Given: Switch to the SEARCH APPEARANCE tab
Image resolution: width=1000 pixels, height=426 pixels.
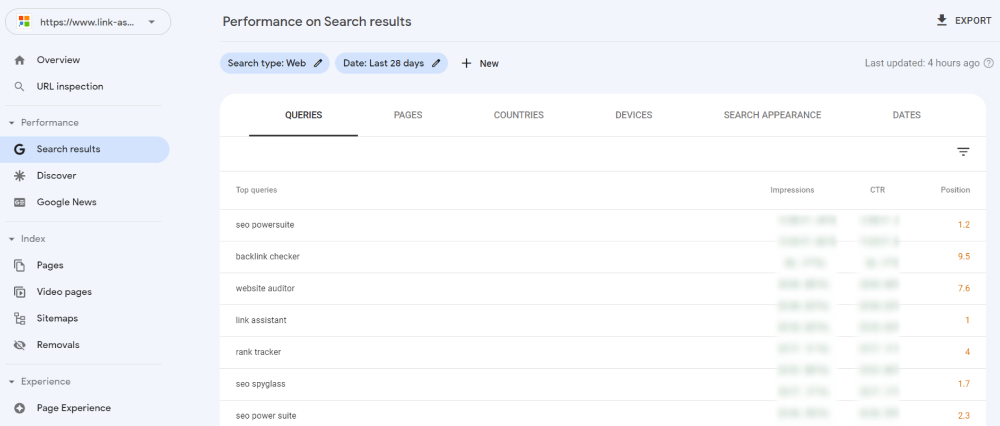Looking at the screenshot, I should (x=772, y=115).
